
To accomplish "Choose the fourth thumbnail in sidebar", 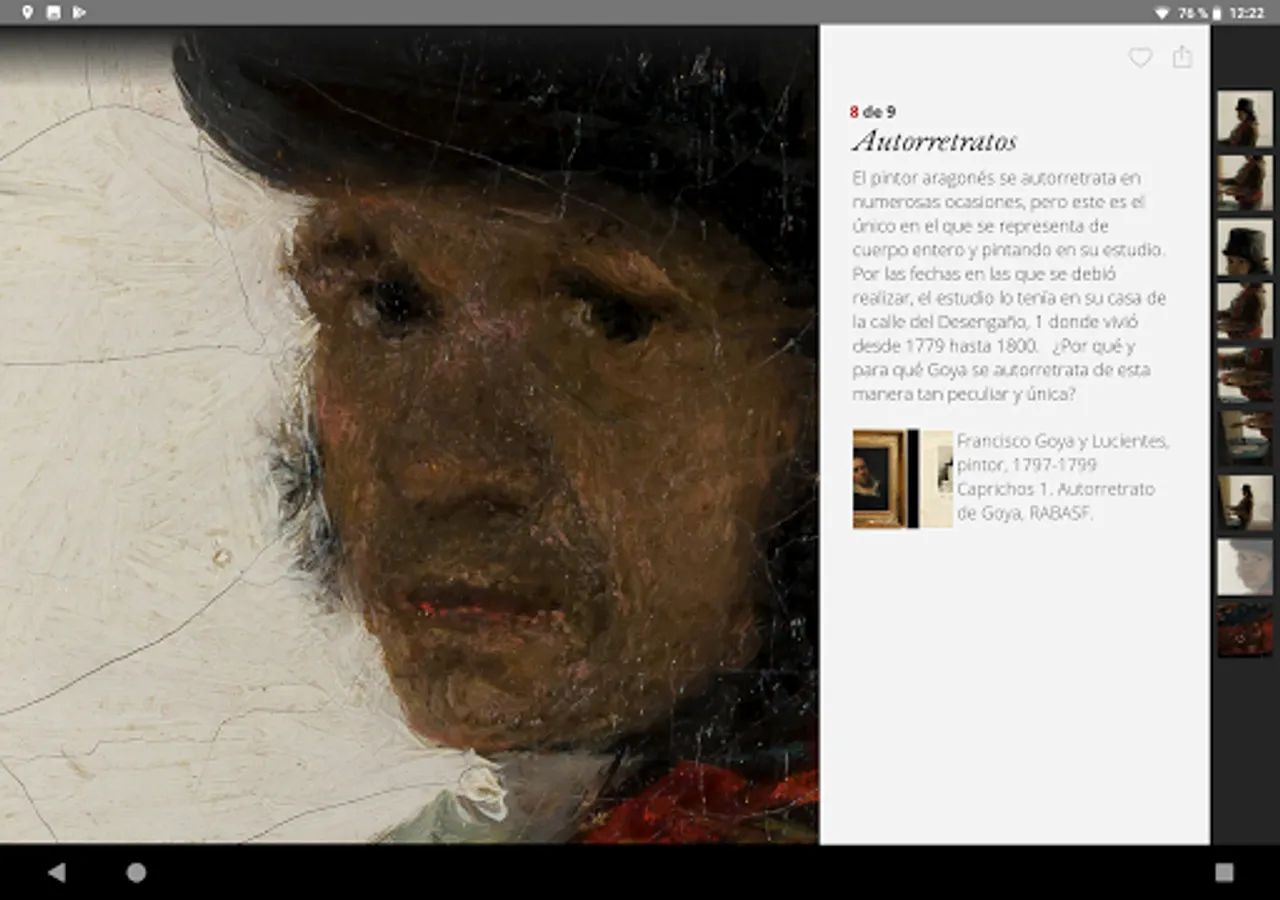I will point(1245,311).
